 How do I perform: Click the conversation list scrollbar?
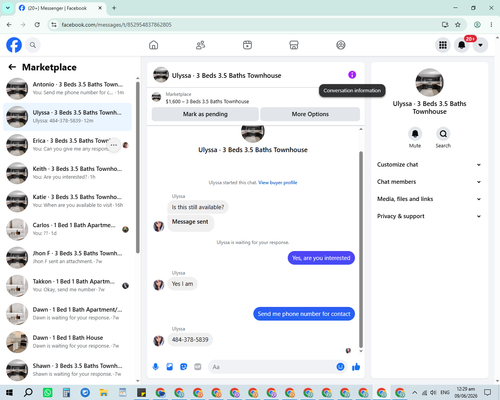pos(138,167)
